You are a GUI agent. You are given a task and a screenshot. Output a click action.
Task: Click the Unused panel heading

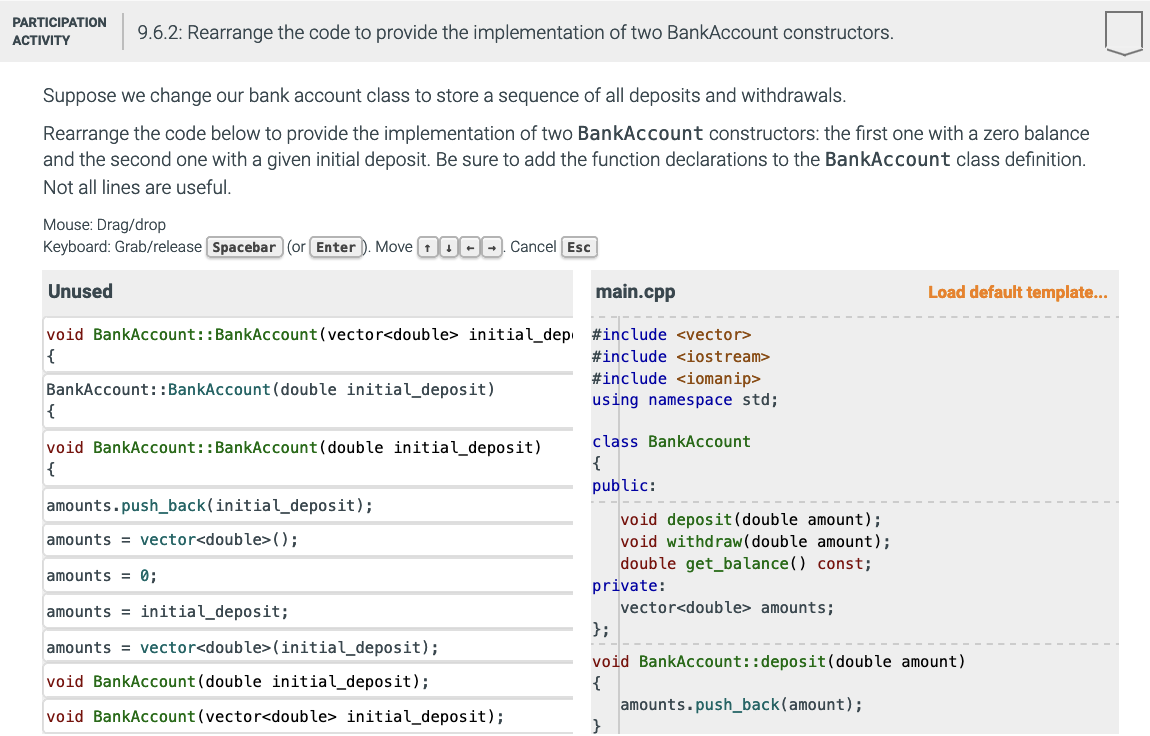[x=81, y=292]
